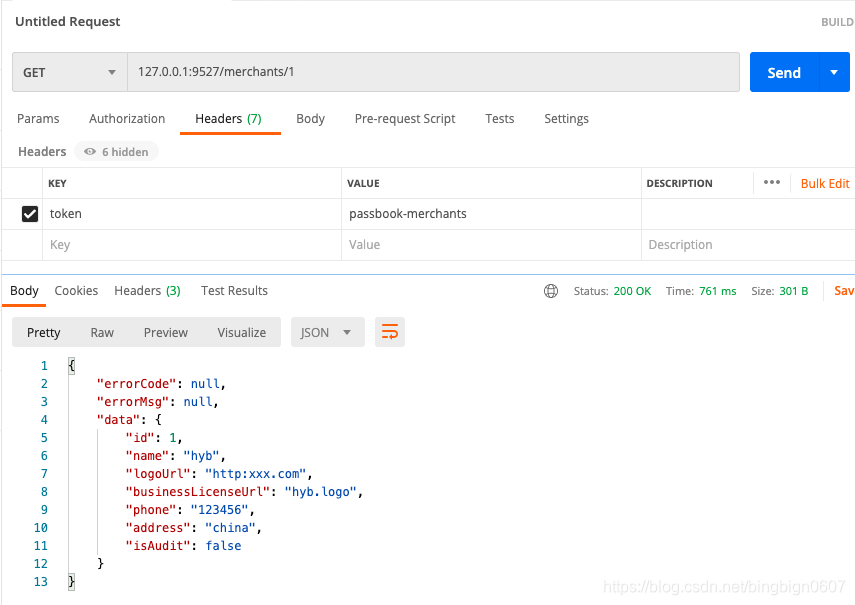Switch to the Tests tab
Screen dimensions: 855x605
(499, 119)
